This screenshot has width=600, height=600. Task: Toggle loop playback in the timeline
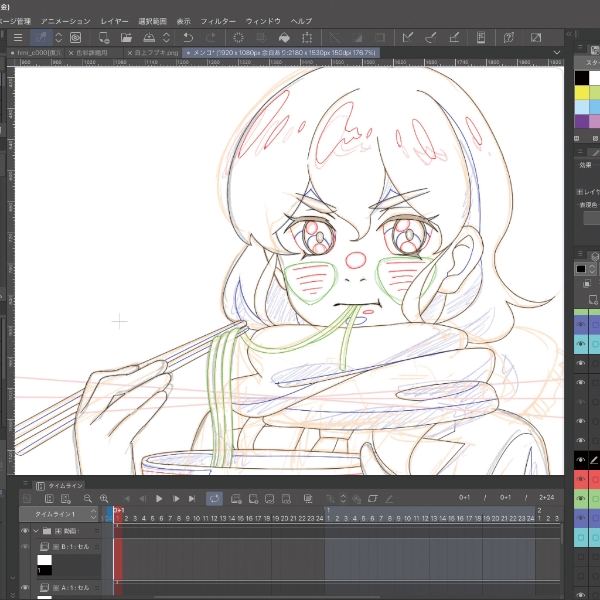click(x=214, y=498)
